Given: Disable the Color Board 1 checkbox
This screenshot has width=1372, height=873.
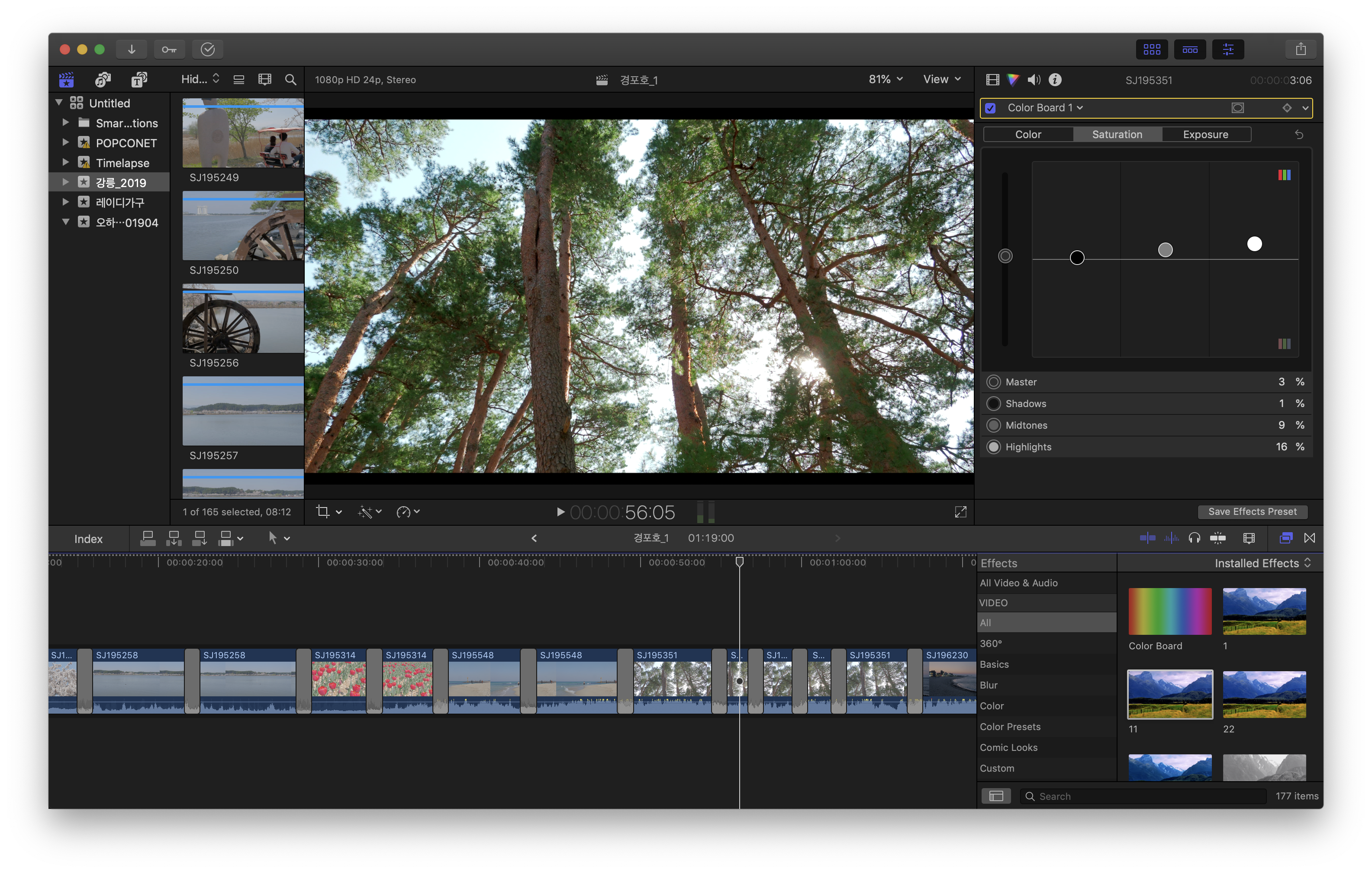Looking at the screenshot, I should click(x=991, y=108).
